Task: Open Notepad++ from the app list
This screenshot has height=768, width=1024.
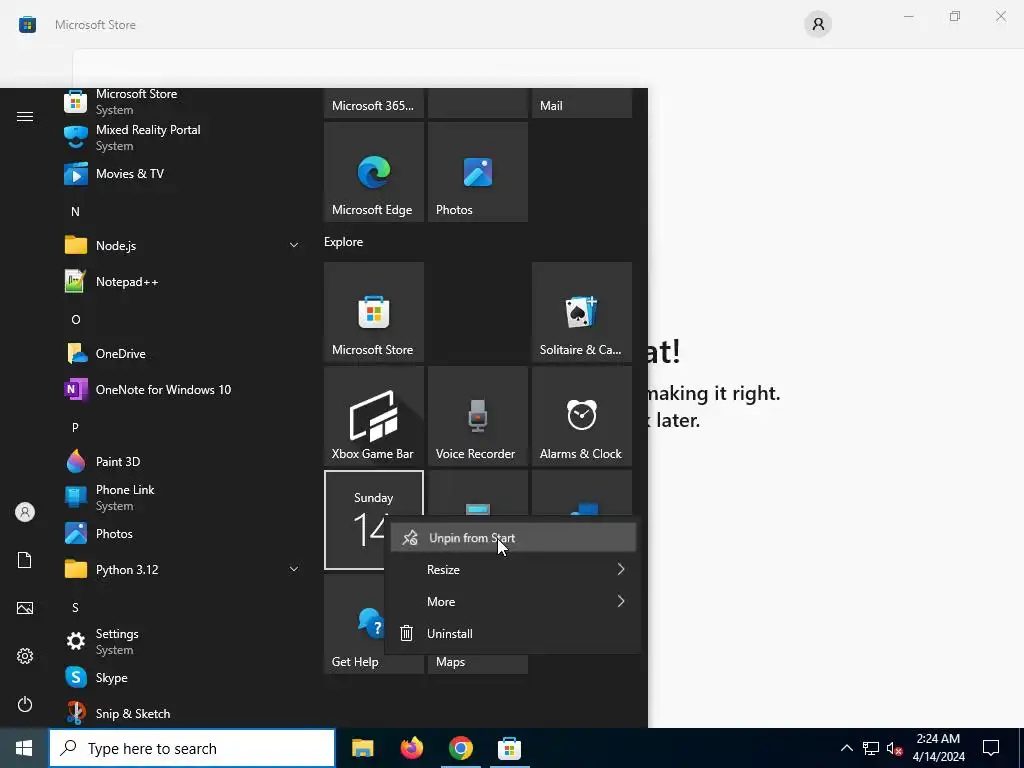Action: tap(182, 281)
